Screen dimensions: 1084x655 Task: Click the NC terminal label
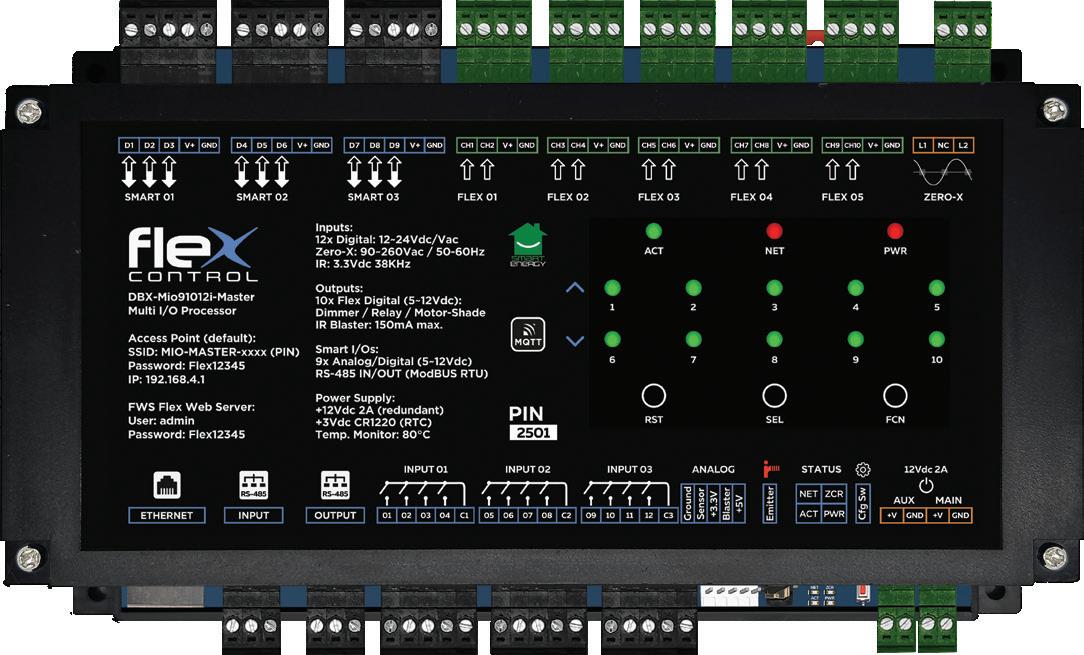943,145
